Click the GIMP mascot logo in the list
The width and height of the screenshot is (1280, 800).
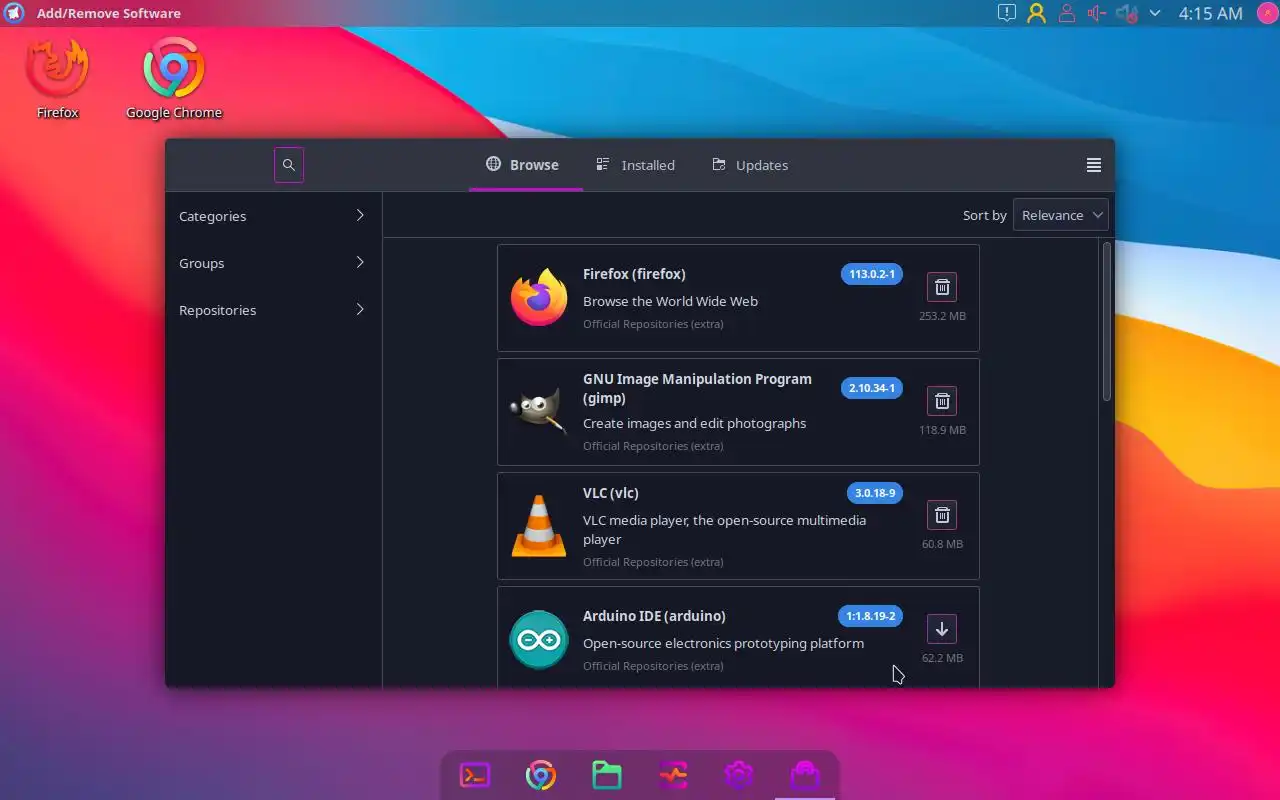pos(539,410)
